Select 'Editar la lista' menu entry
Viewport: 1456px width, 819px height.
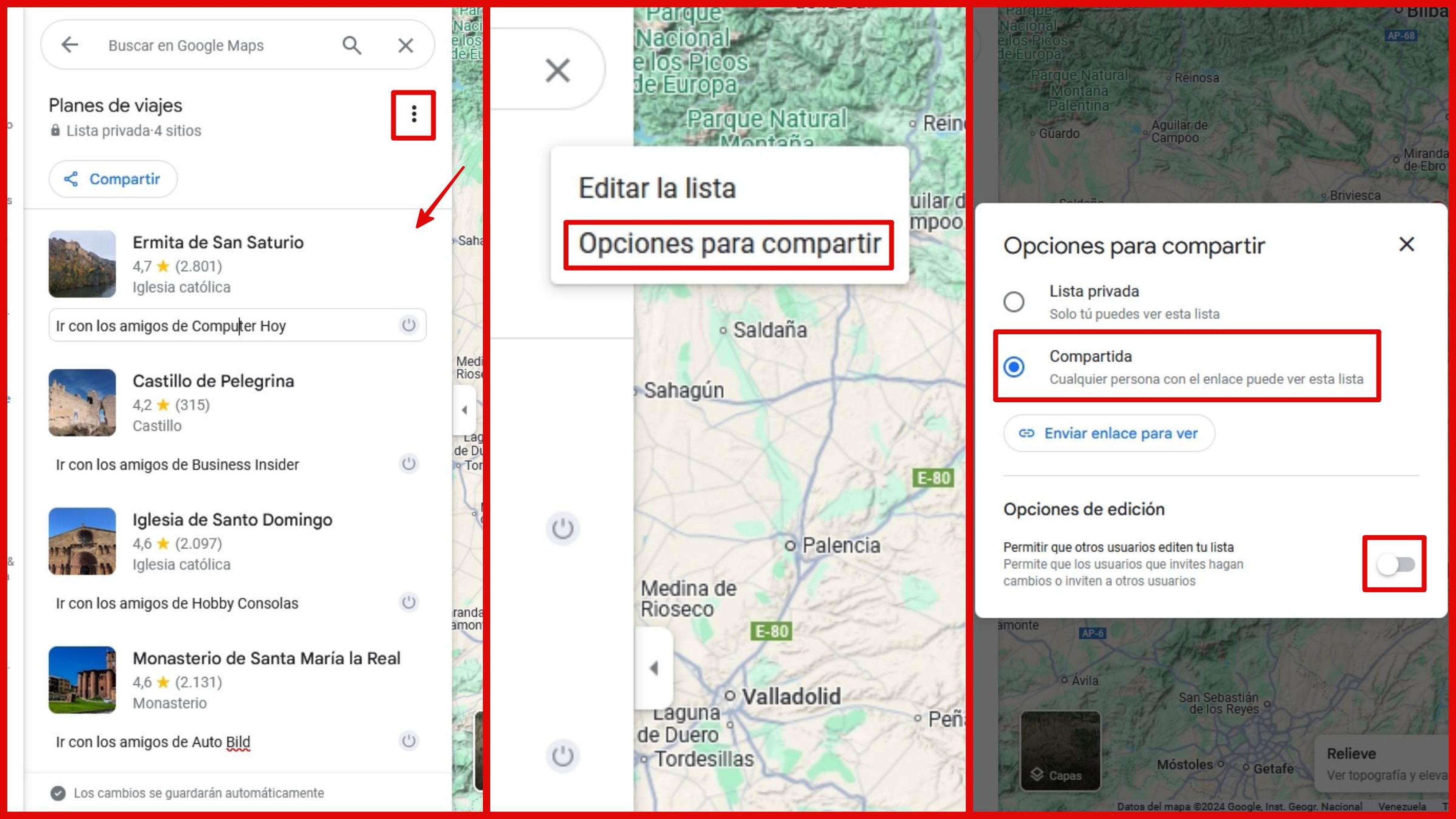(x=657, y=188)
